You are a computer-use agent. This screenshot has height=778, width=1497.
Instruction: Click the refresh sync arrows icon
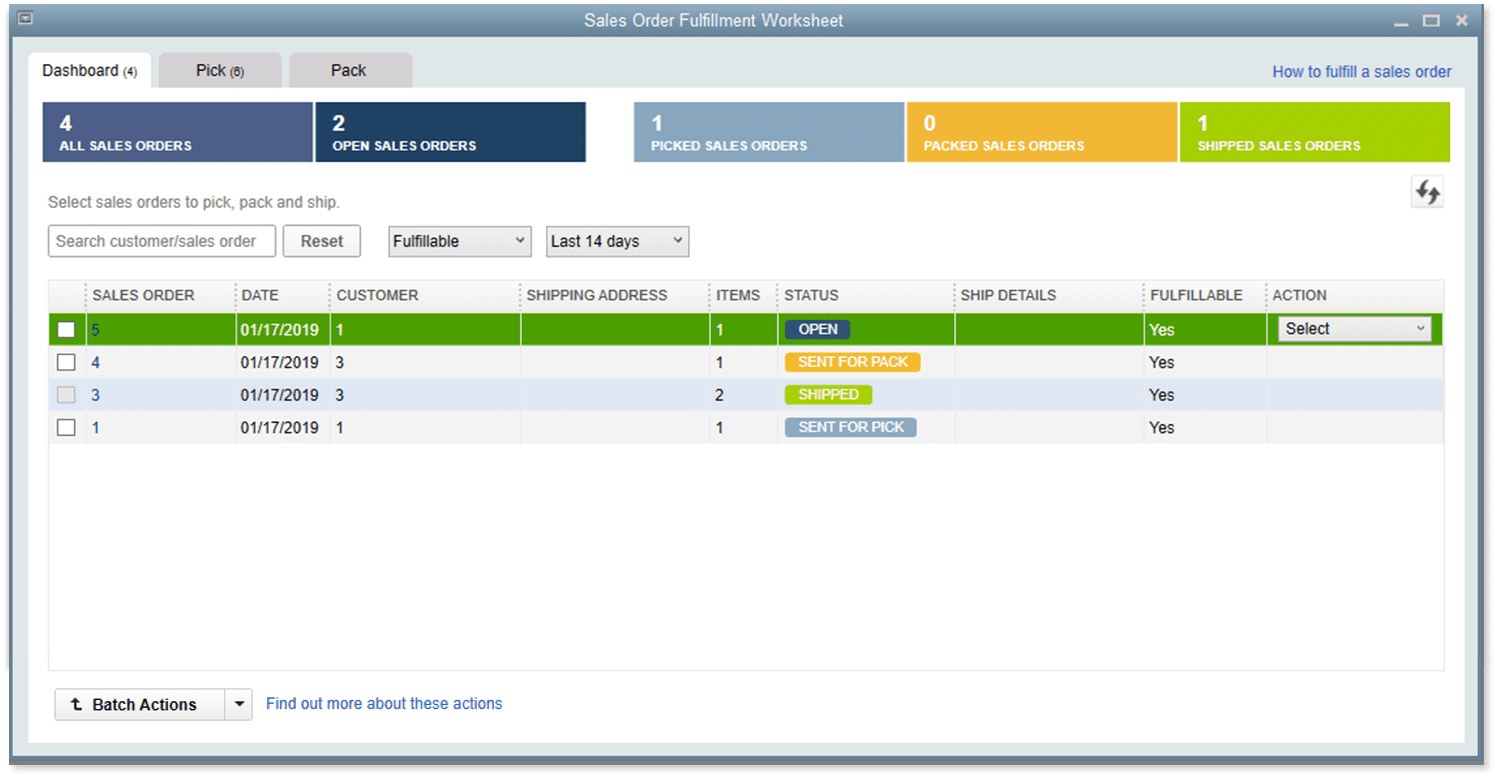click(x=1427, y=192)
